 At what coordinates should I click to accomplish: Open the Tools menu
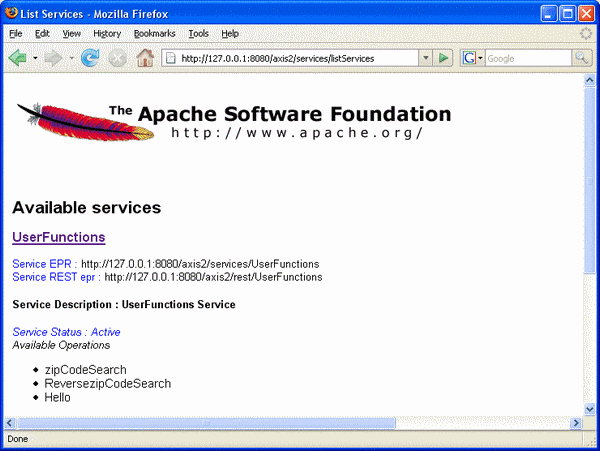point(198,33)
